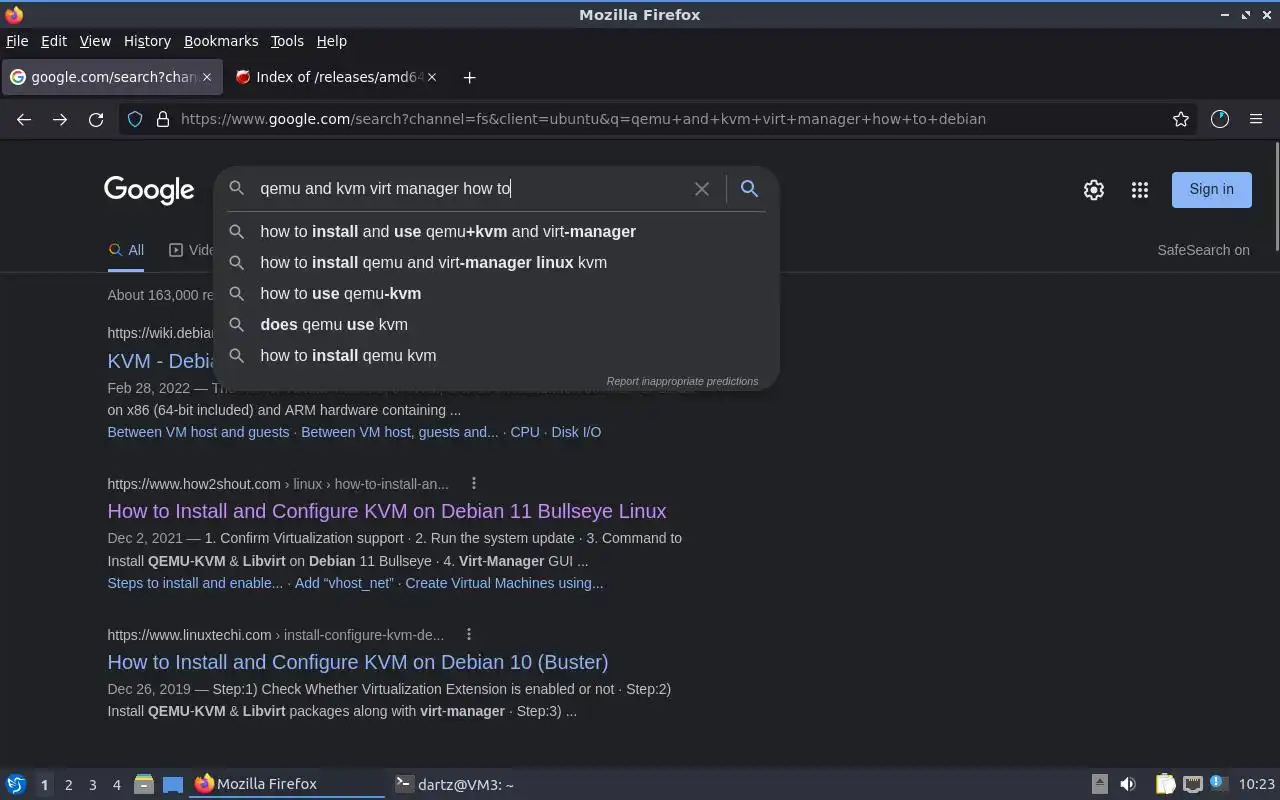Select the All results tab
This screenshot has height=800, width=1280.
tap(126, 250)
